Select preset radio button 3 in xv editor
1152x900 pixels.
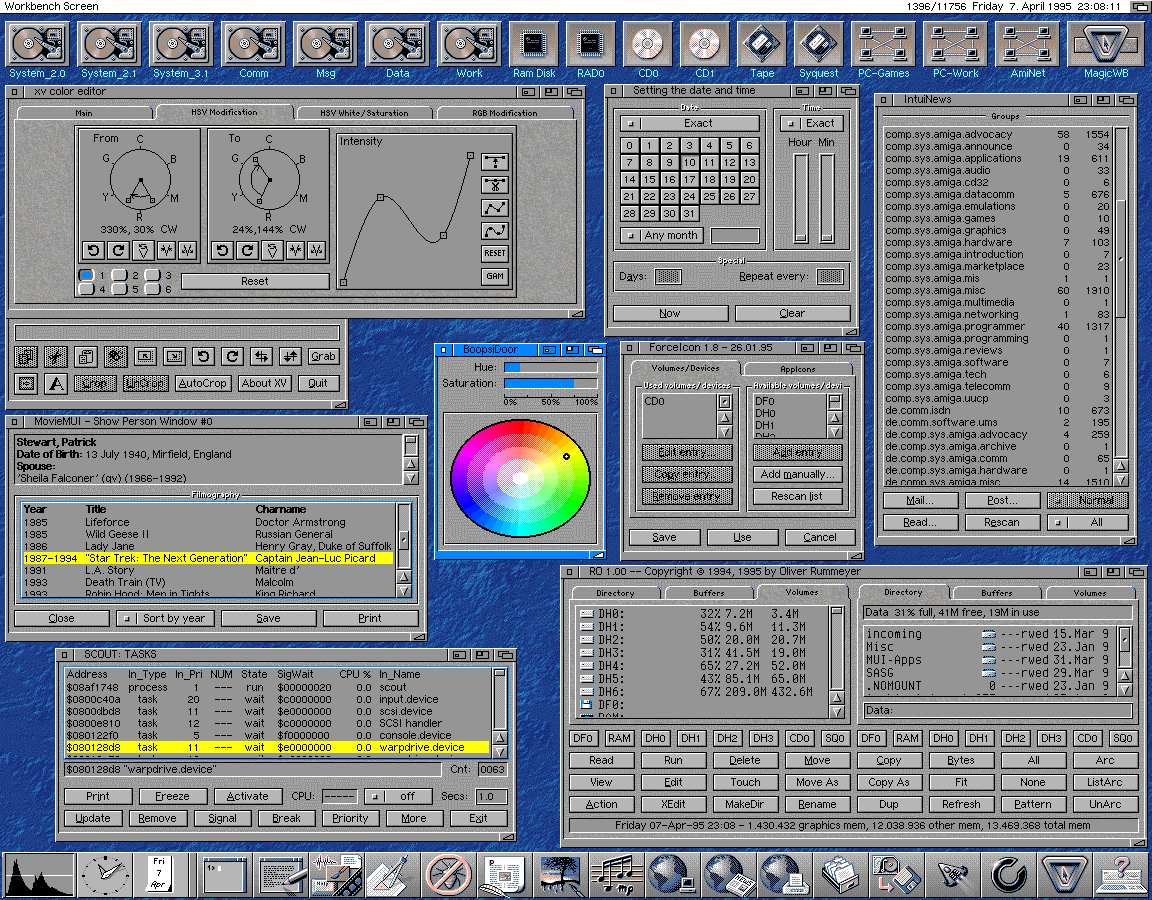[x=151, y=275]
